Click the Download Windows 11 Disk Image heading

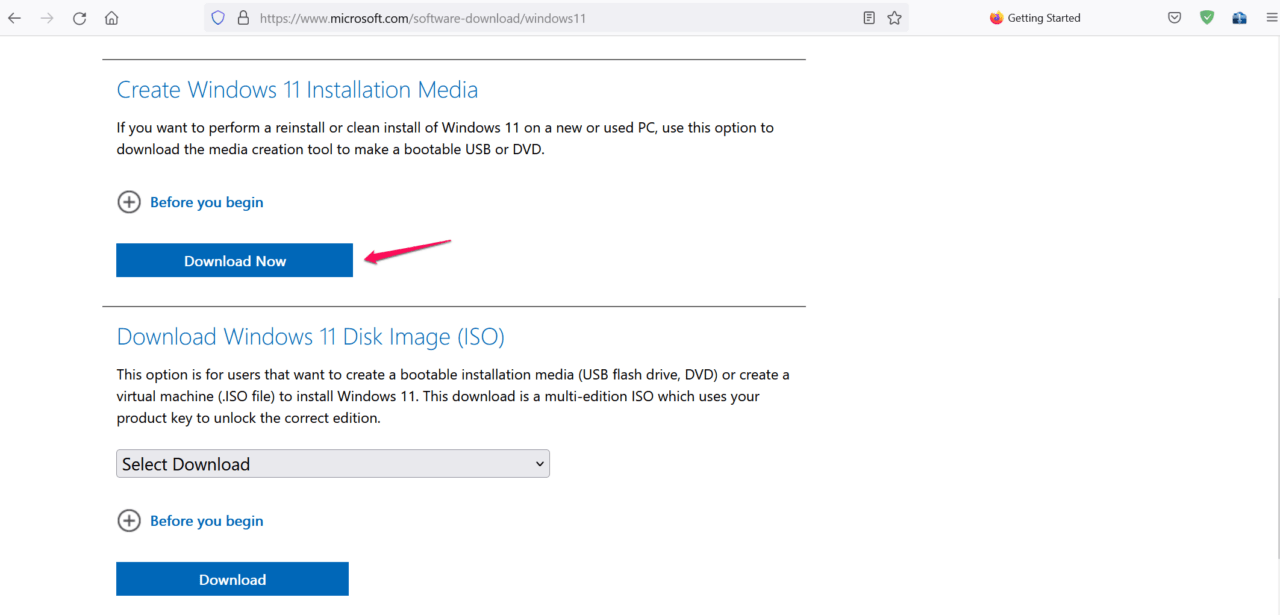click(310, 337)
